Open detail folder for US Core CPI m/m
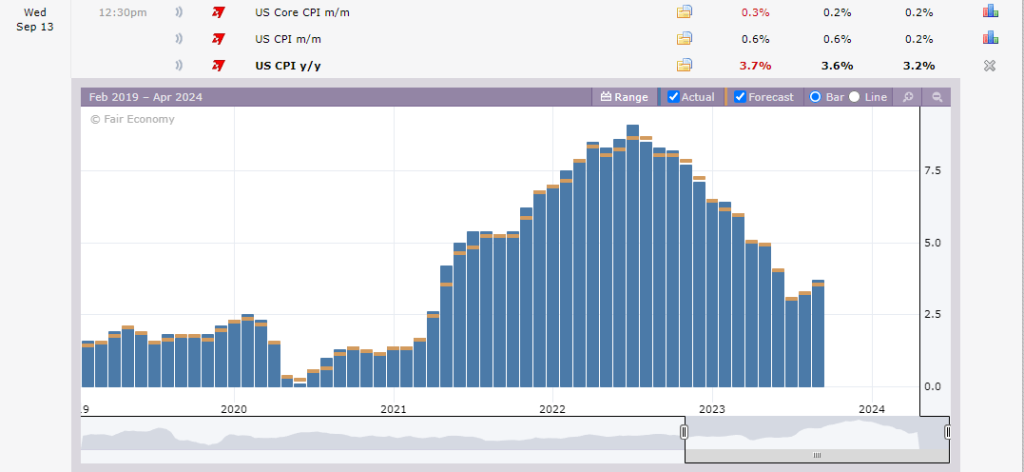Image resolution: width=1024 pixels, height=472 pixels. point(684,12)
